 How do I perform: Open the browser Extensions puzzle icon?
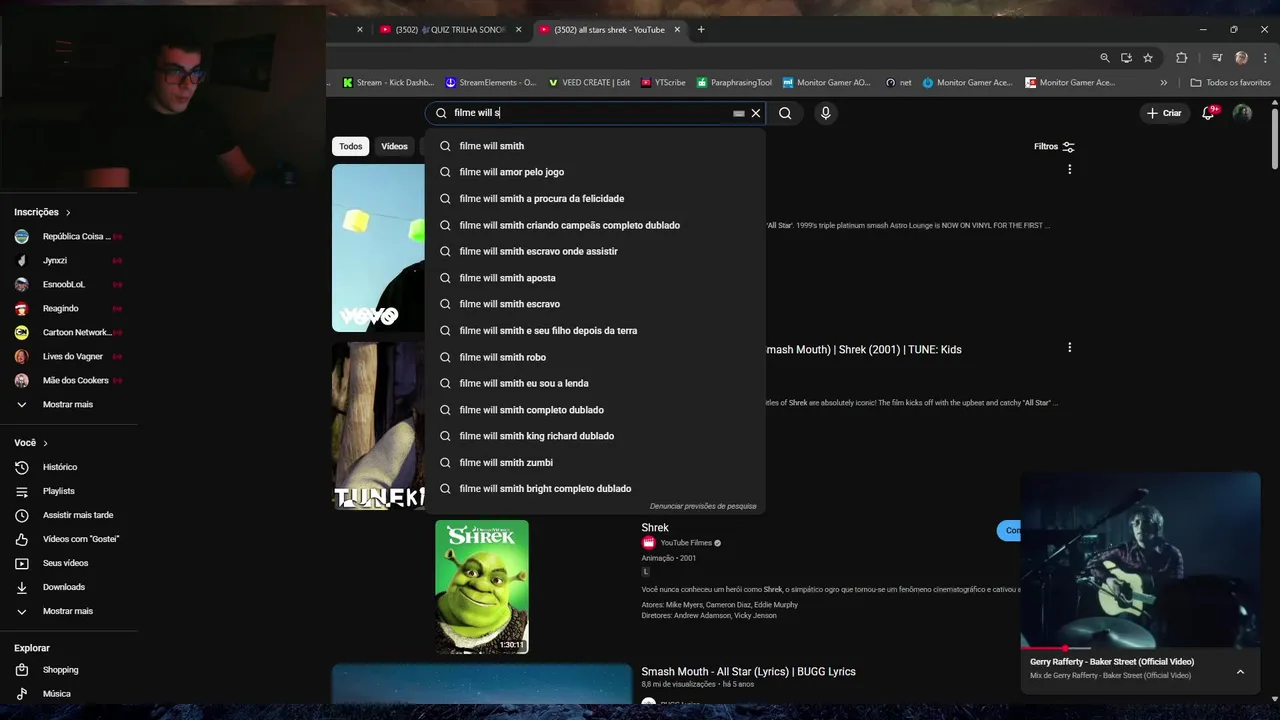1181,58
